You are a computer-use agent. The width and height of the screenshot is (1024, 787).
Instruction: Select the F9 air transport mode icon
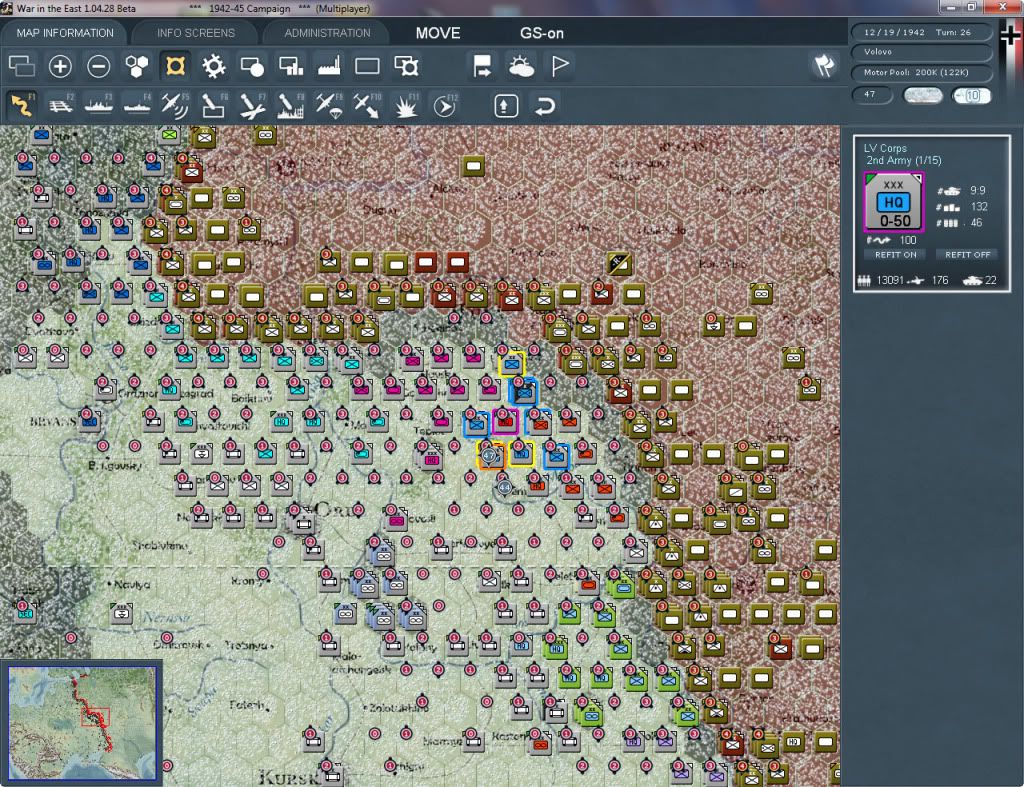pos(328,105)
